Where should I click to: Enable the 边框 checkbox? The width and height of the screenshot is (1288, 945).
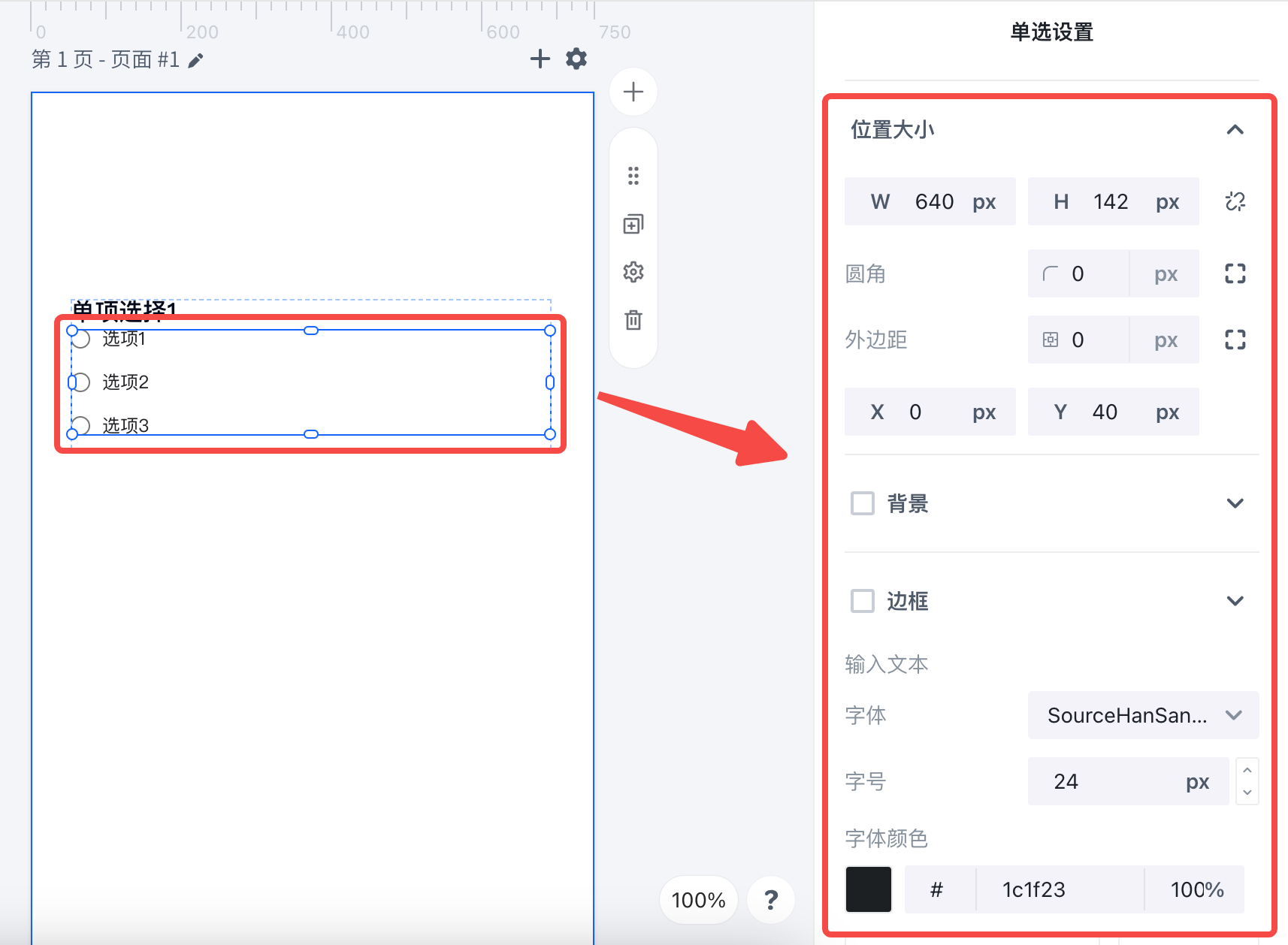[x=863, y=601]
